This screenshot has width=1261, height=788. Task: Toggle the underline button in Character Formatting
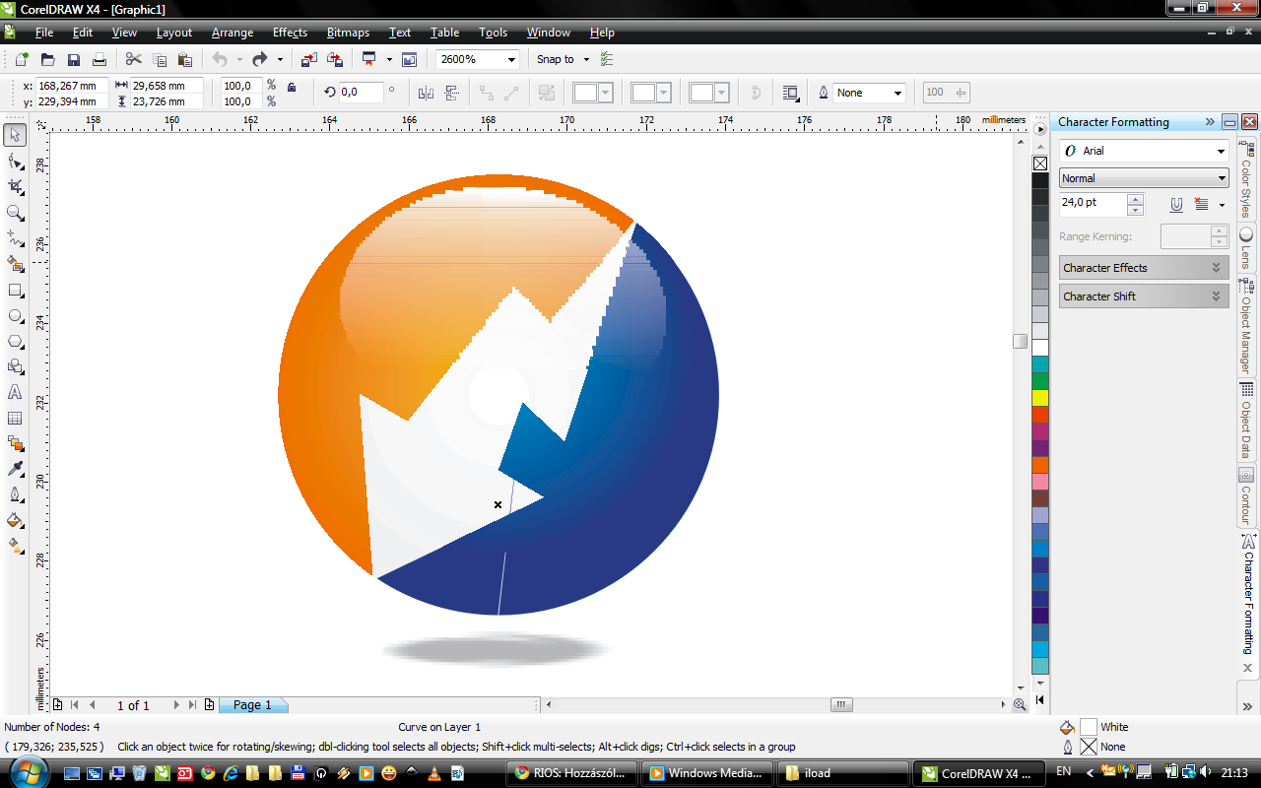coord(1176,204)
